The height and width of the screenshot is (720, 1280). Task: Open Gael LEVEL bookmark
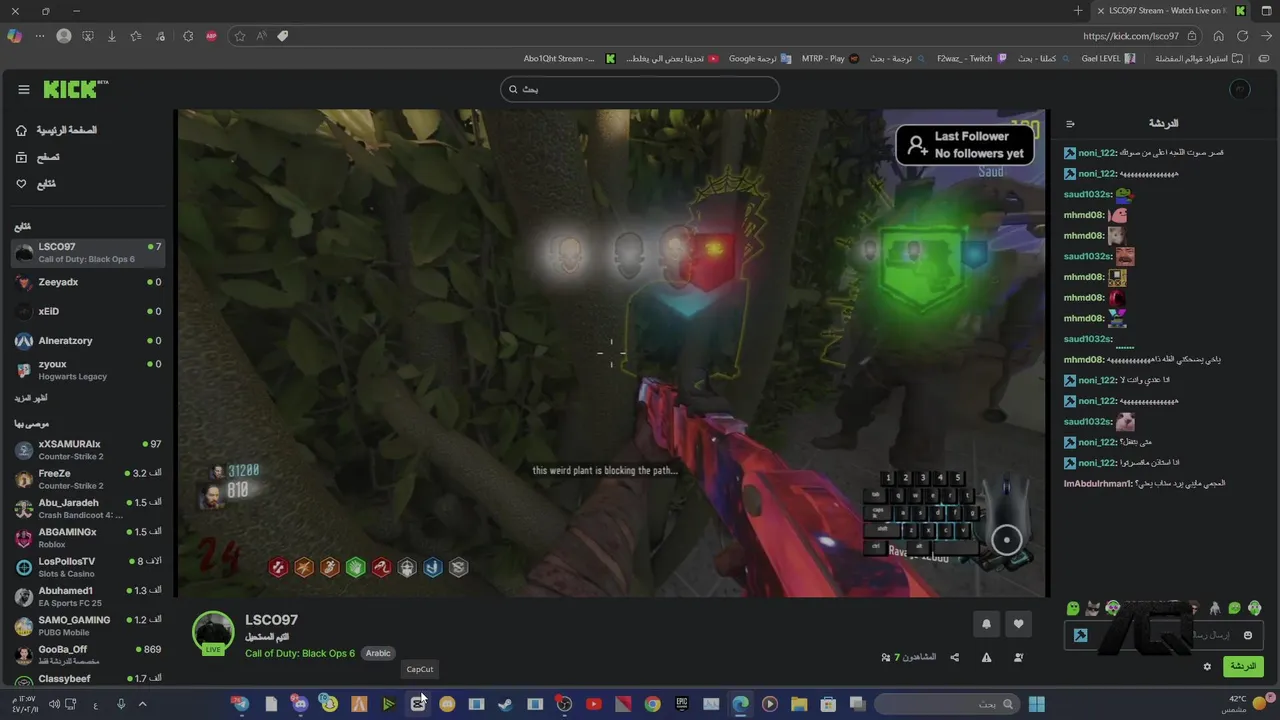pos(1108,59)
